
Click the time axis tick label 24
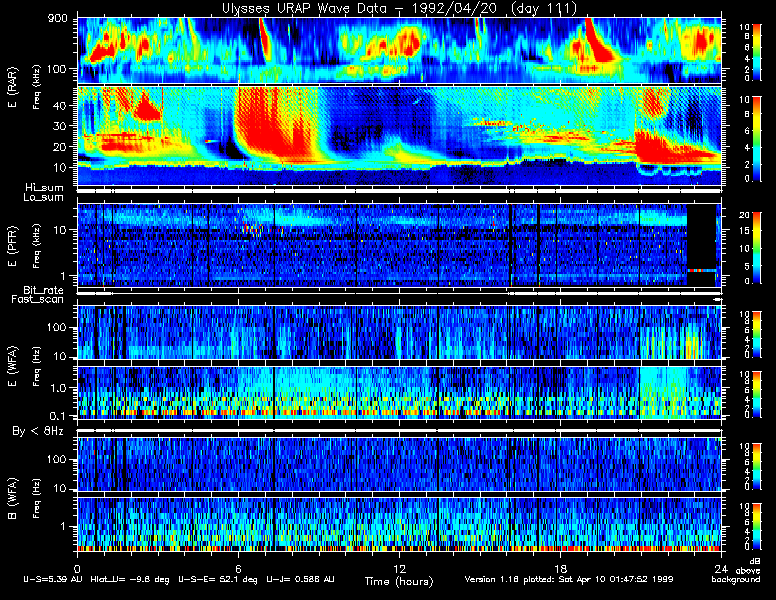tap(721, 568)
